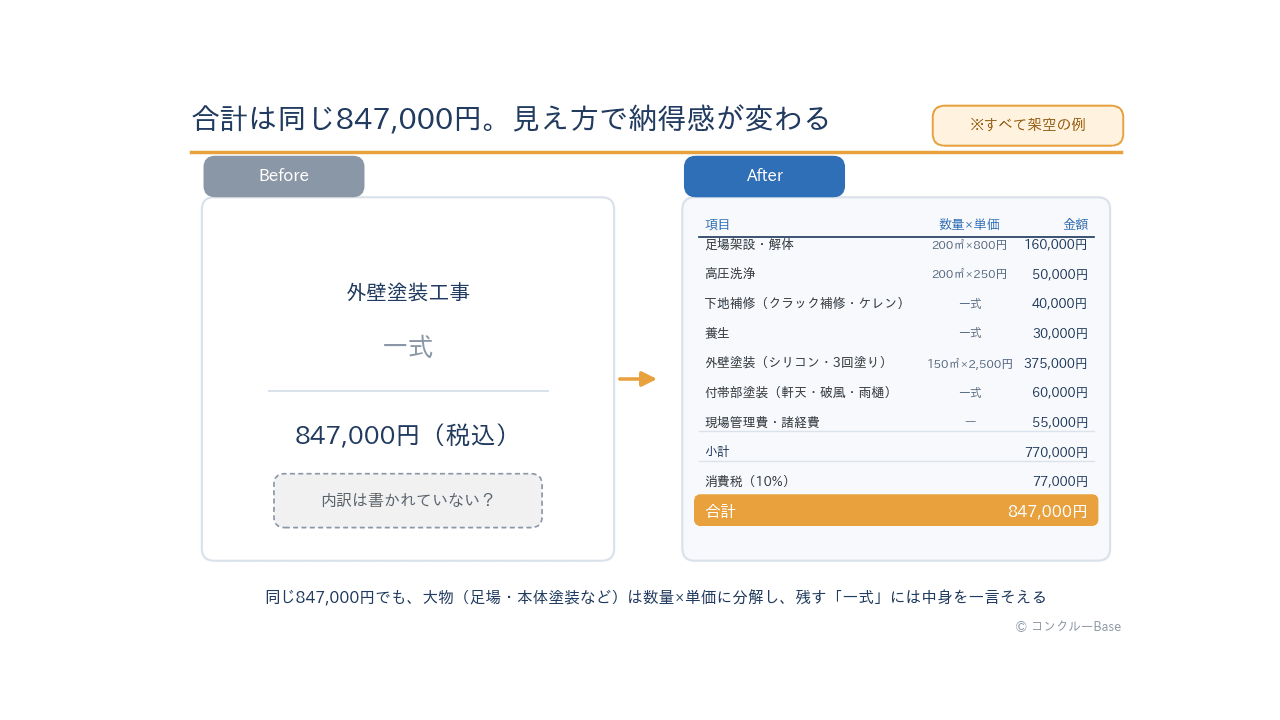Click the 外壁塗装工事 heading
The width and height of the screenshot is (1280, 720).
point(408,292)
